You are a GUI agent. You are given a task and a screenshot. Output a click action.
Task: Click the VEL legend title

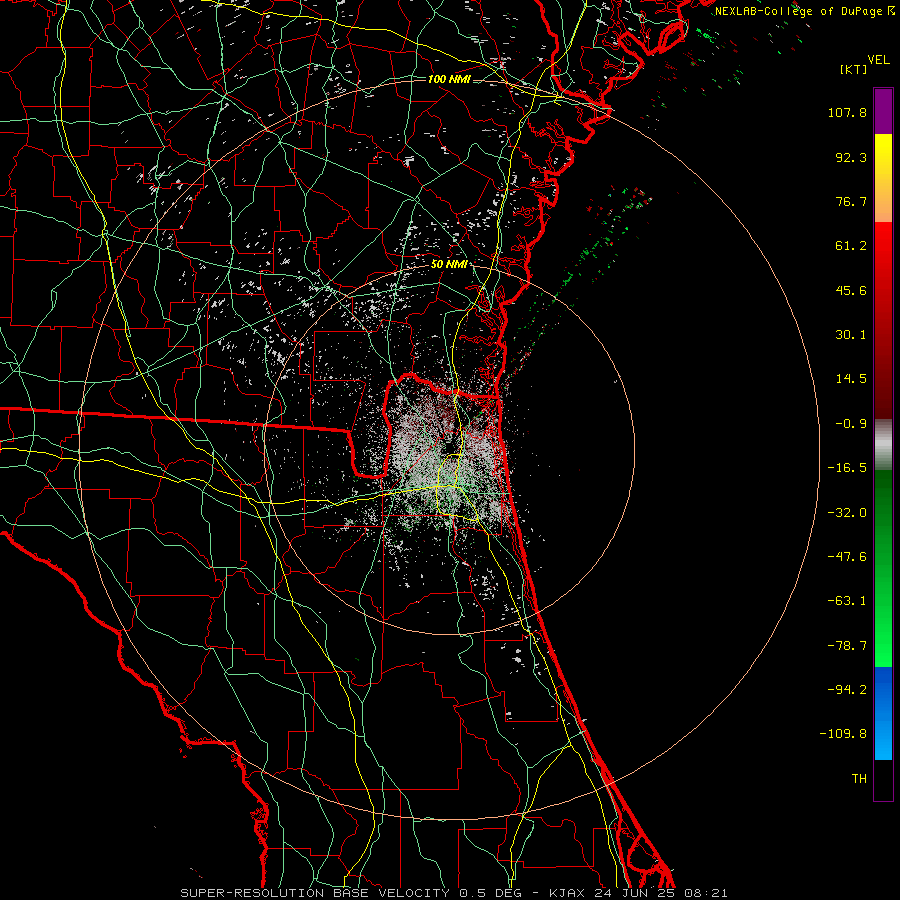[x=878, y=60]
